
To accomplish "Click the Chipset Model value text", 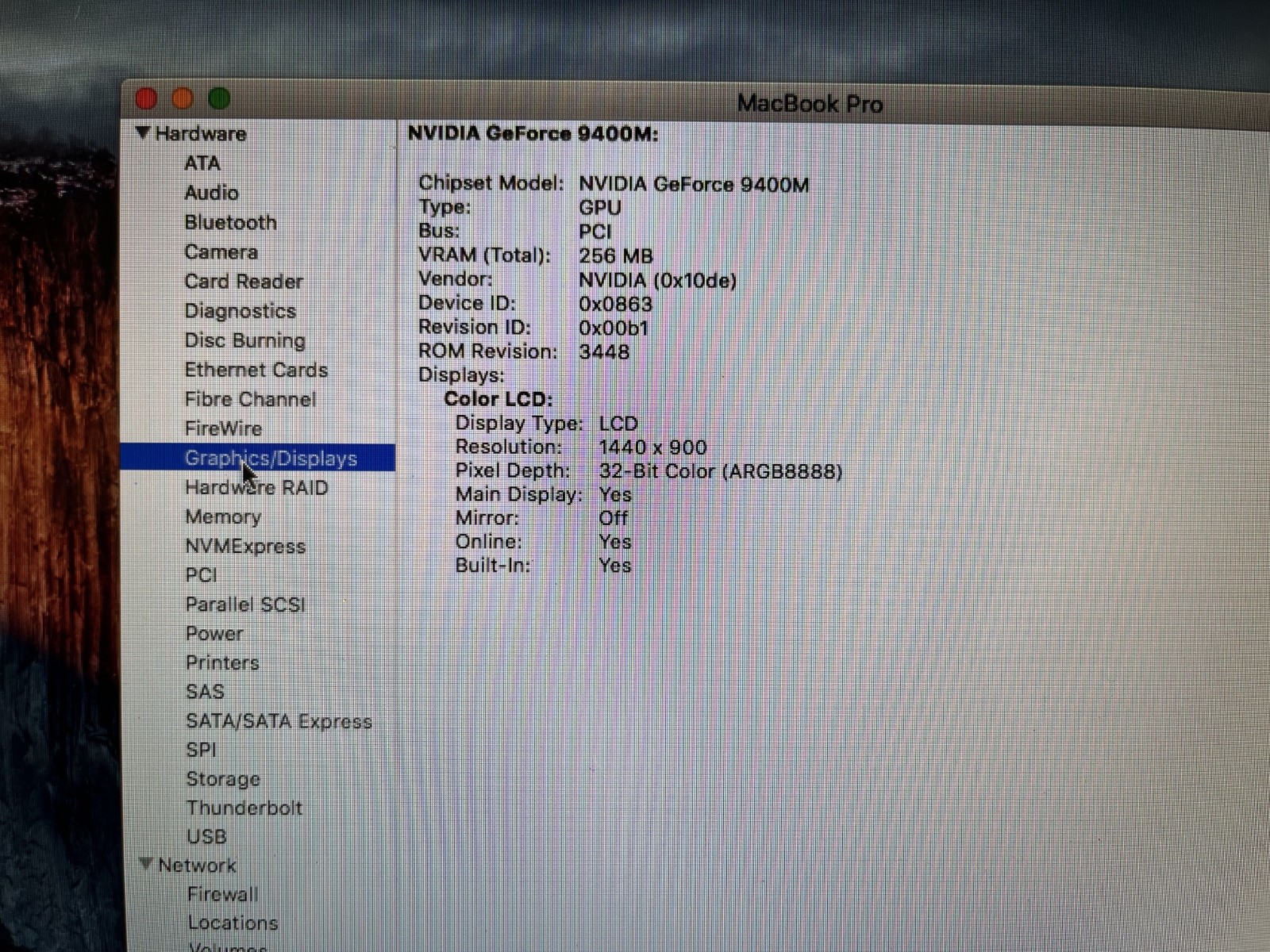I will (694, 185).
